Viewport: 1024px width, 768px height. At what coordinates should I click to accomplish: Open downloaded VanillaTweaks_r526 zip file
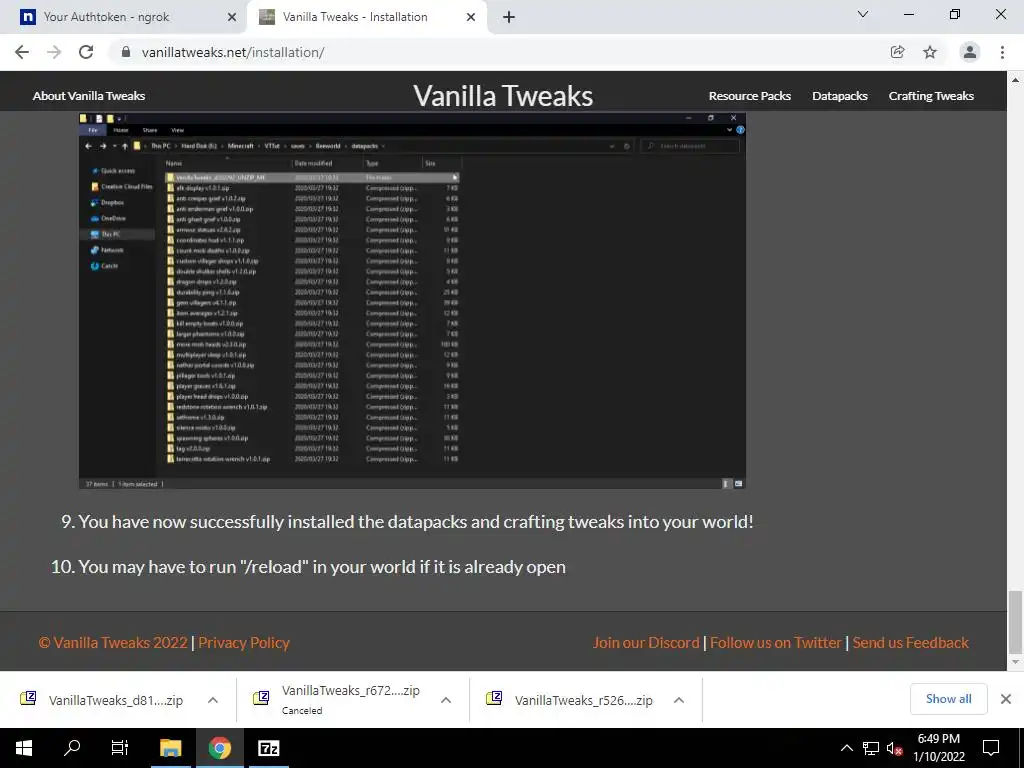583,700
